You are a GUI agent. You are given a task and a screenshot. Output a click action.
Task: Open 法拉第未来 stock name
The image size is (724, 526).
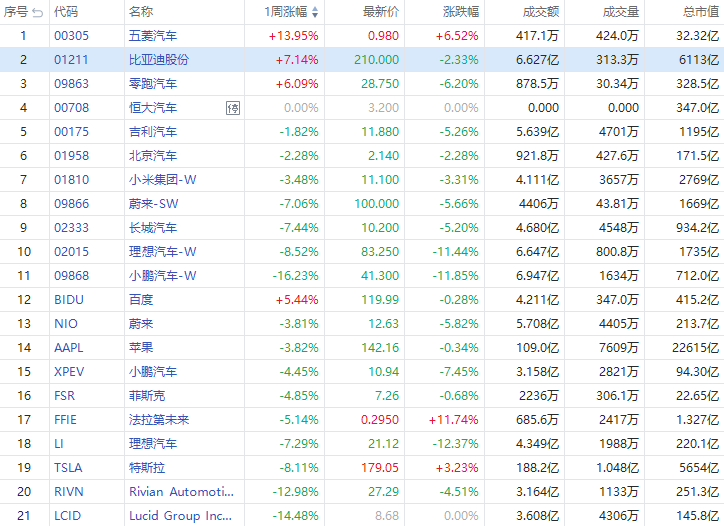coord(159,420)
